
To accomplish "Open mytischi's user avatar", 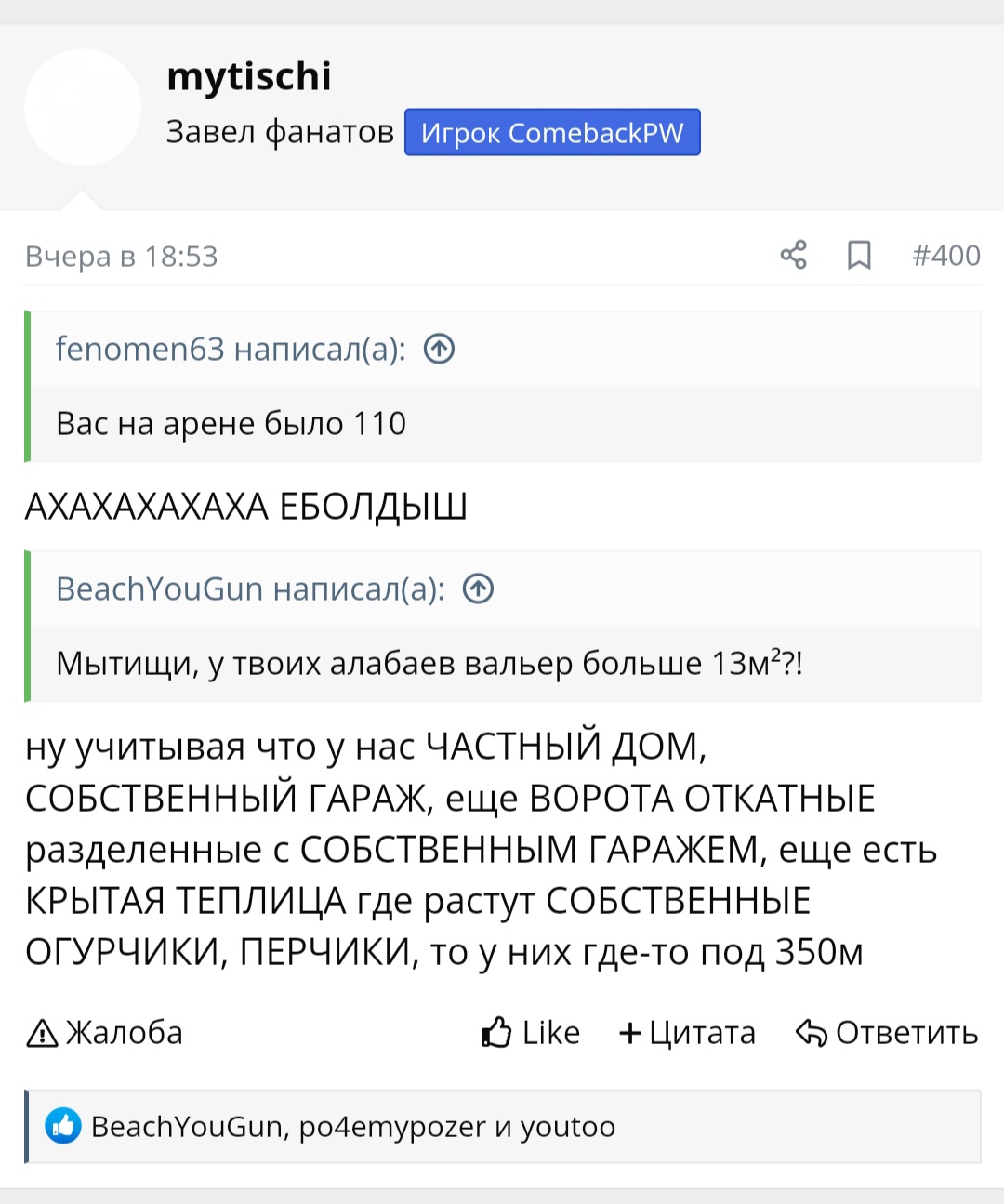I will [83, 107].
